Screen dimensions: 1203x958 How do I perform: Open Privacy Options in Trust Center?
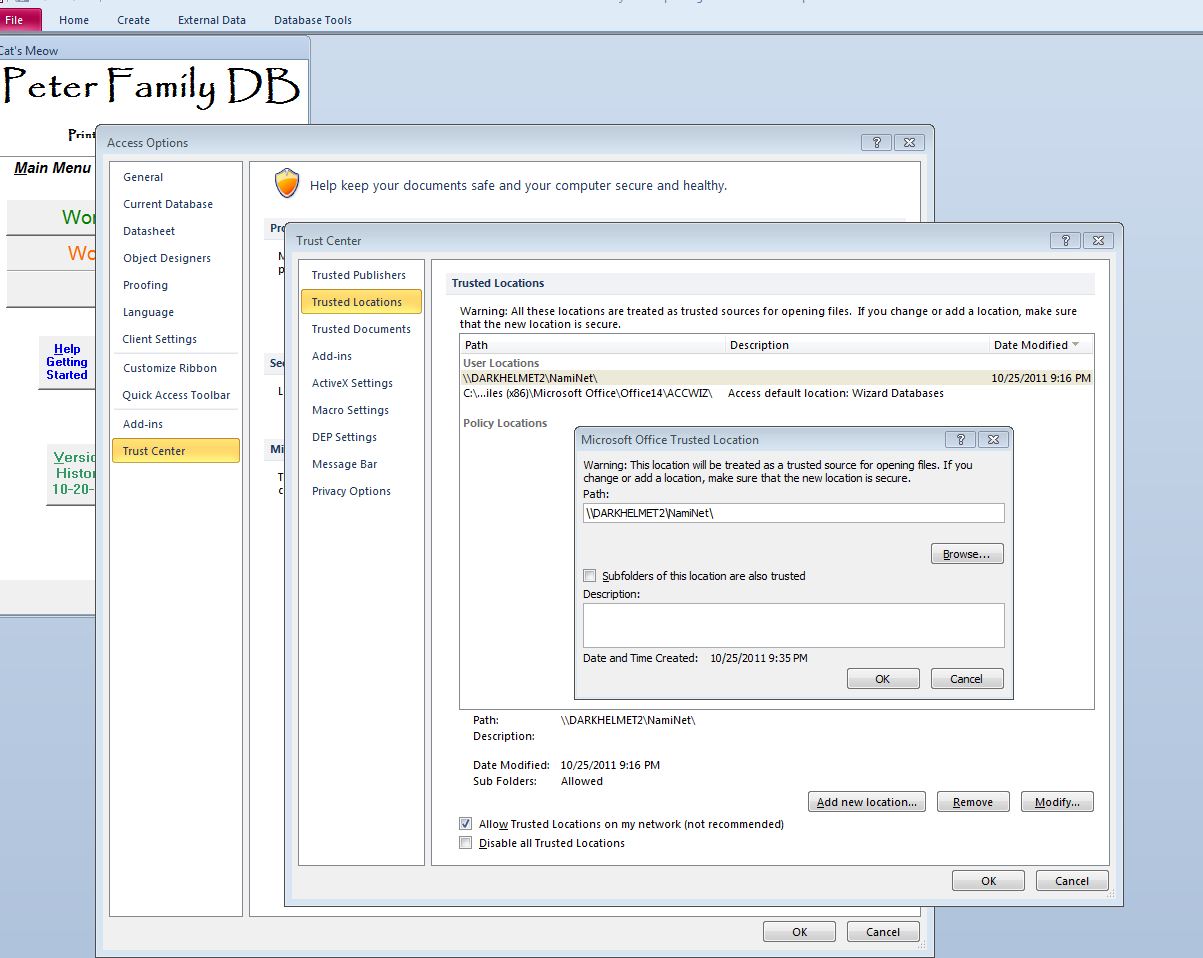pyautogui.click(x=361, y=491)
